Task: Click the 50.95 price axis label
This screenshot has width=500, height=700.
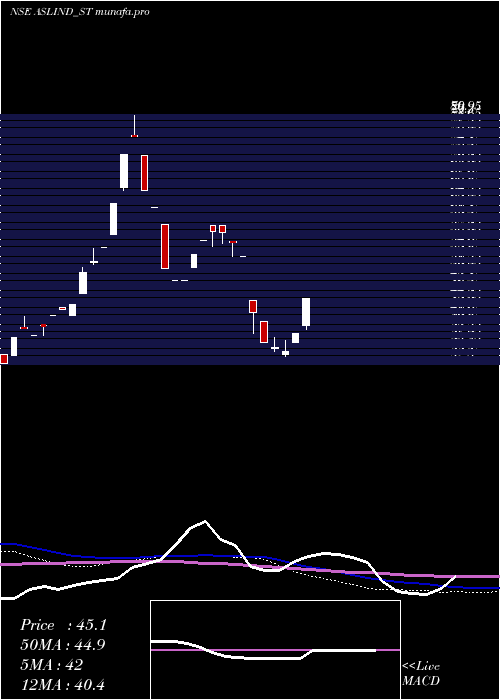Action: tap(466, 106)
